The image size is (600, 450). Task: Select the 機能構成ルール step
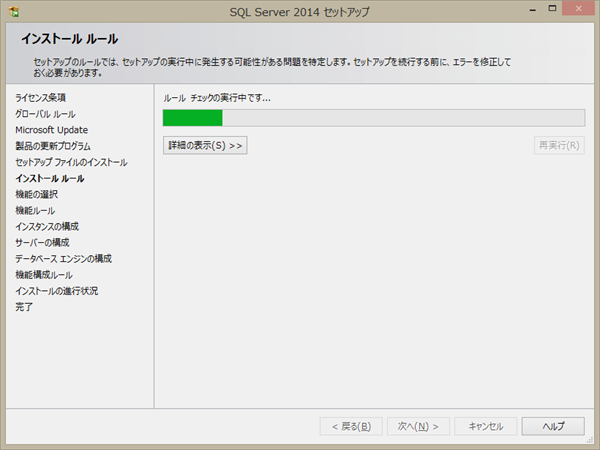point(44,275)
